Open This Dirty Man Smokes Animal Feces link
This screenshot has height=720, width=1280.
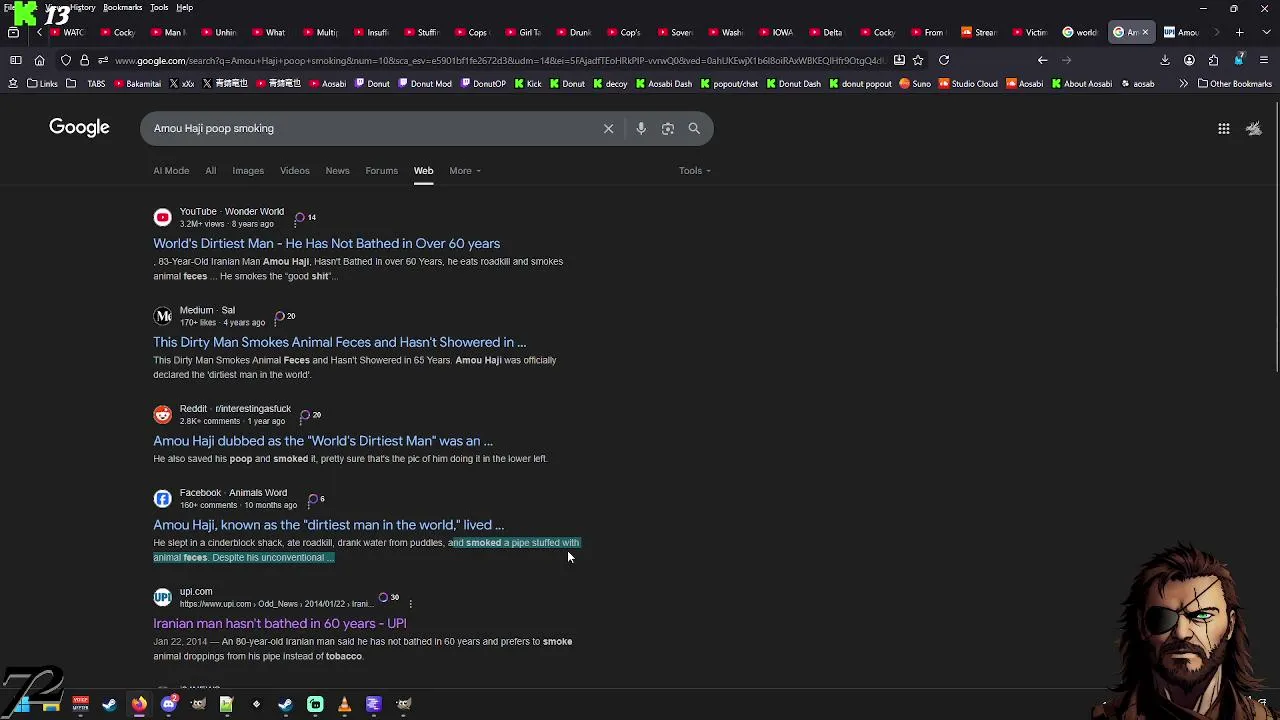click(x=339, y=342)
